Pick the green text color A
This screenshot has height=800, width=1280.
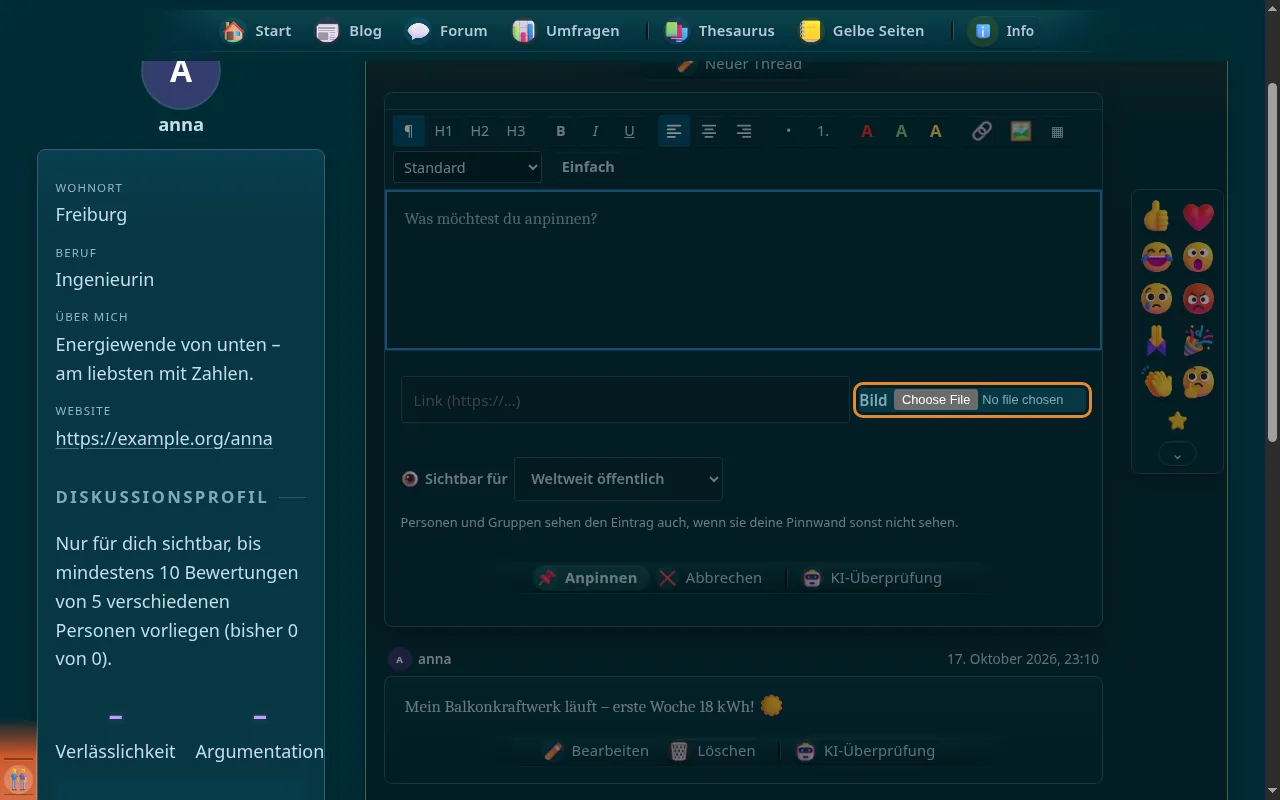click(901, 131)
